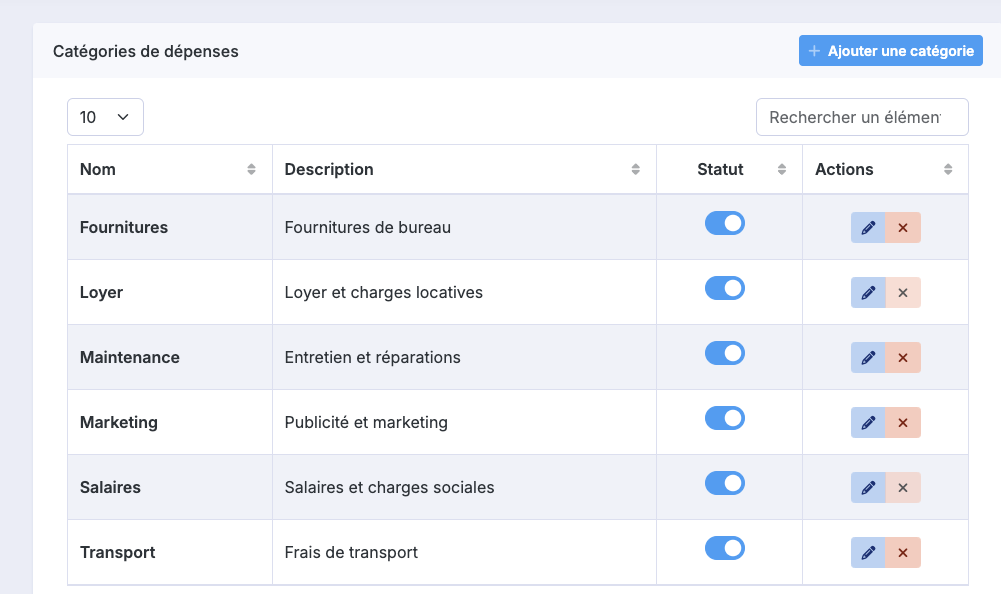Viewport: 1001px width, 594px height.
Task: Focus the Rechercher un élément search field
Action: (862, 117)
